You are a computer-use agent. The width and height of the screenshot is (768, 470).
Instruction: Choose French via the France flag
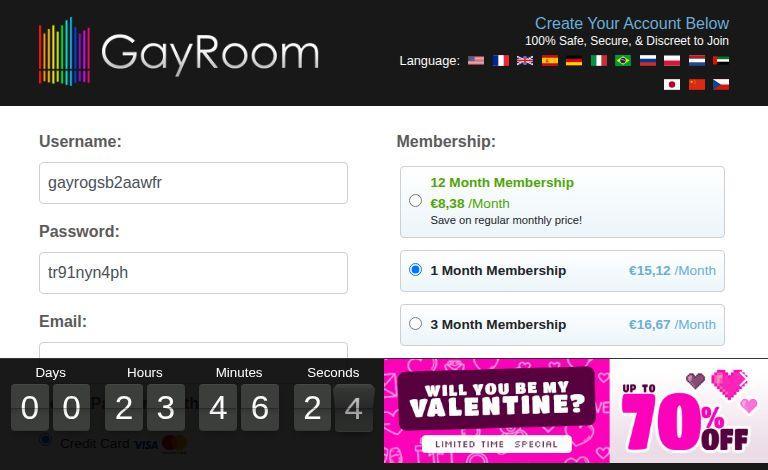[501, 61]
